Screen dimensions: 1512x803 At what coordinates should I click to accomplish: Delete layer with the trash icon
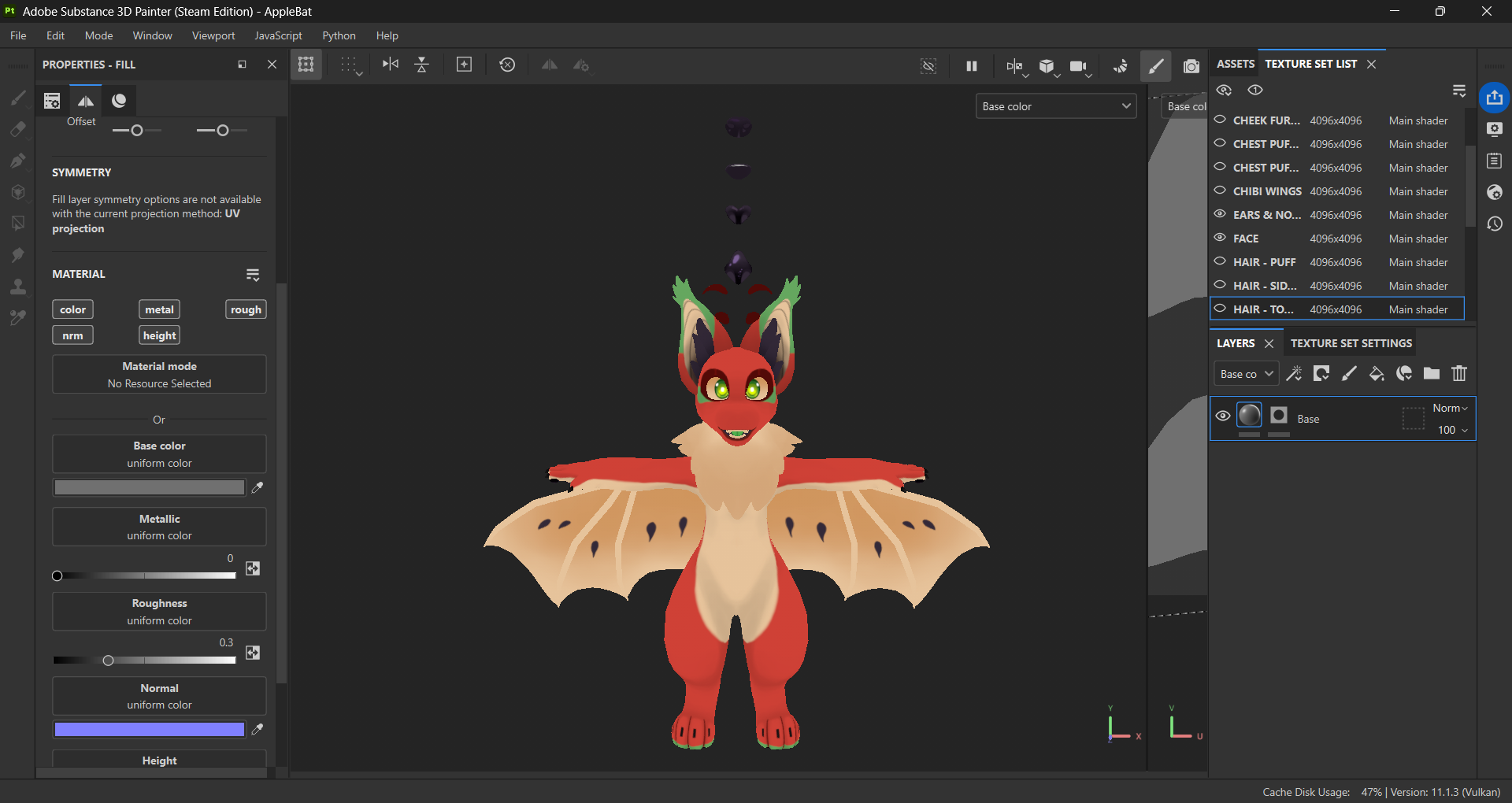pos(1459,374)
